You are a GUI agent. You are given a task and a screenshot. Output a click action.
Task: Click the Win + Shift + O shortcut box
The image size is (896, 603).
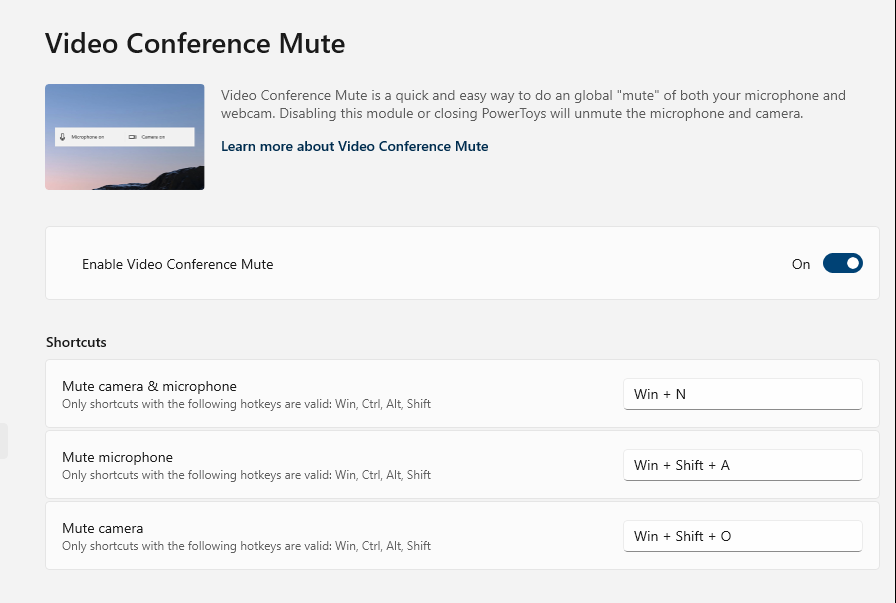742,536
